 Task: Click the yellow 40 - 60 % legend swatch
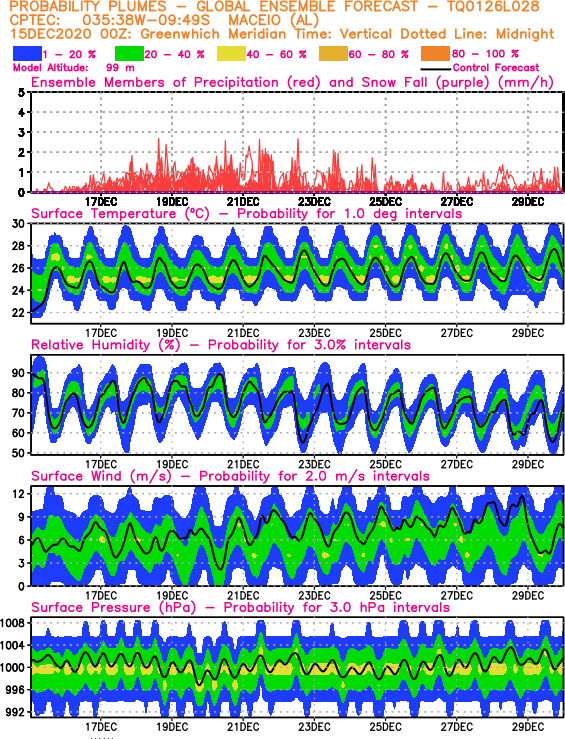(231, 54)
